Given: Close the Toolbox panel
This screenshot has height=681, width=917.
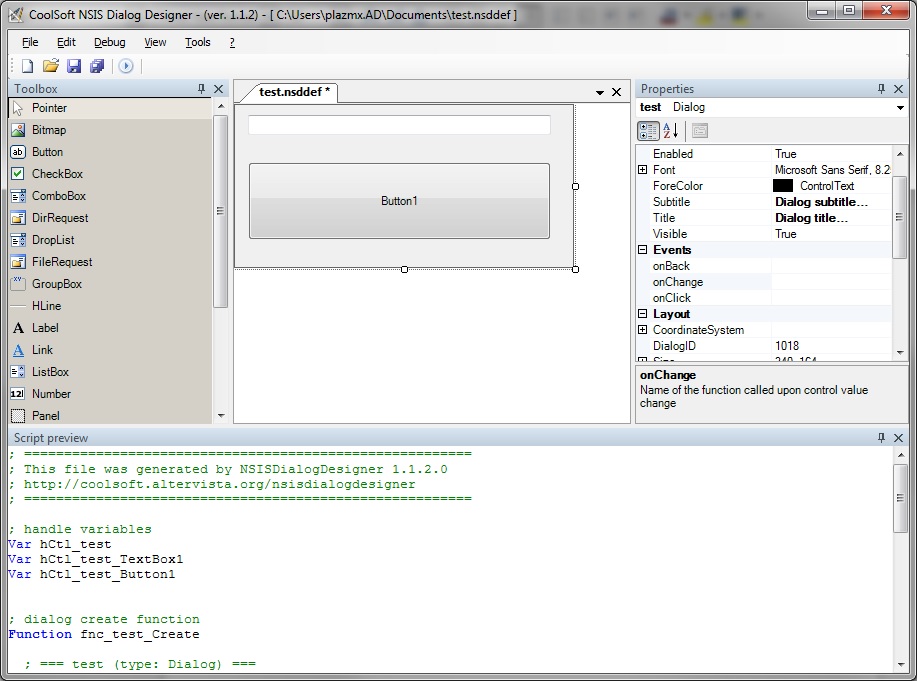Looking at the screenshot, I should tap(219, 89).
